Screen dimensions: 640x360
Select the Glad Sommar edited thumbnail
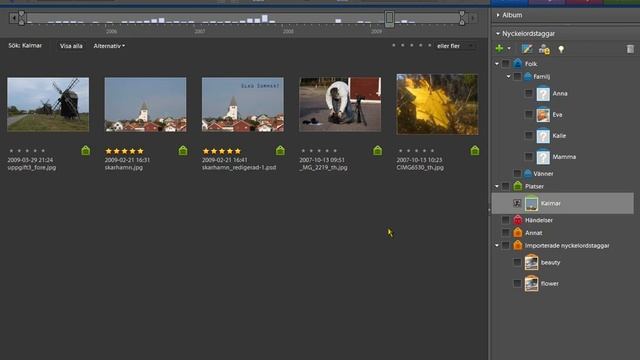[x=242, y=104]
